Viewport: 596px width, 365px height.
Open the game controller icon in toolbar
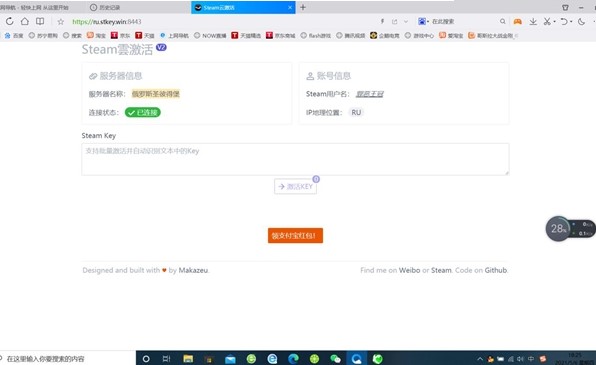[x=517, y=22]
